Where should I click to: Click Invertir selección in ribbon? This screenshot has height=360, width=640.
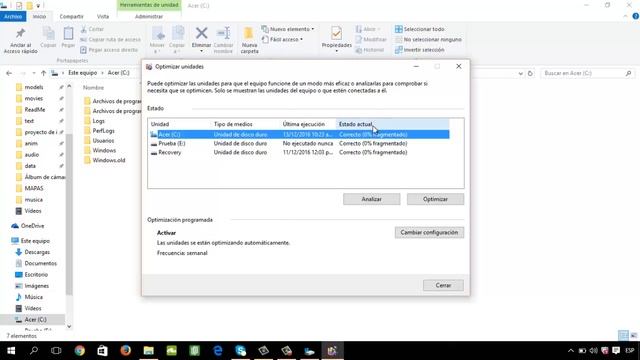click(420, 50)
